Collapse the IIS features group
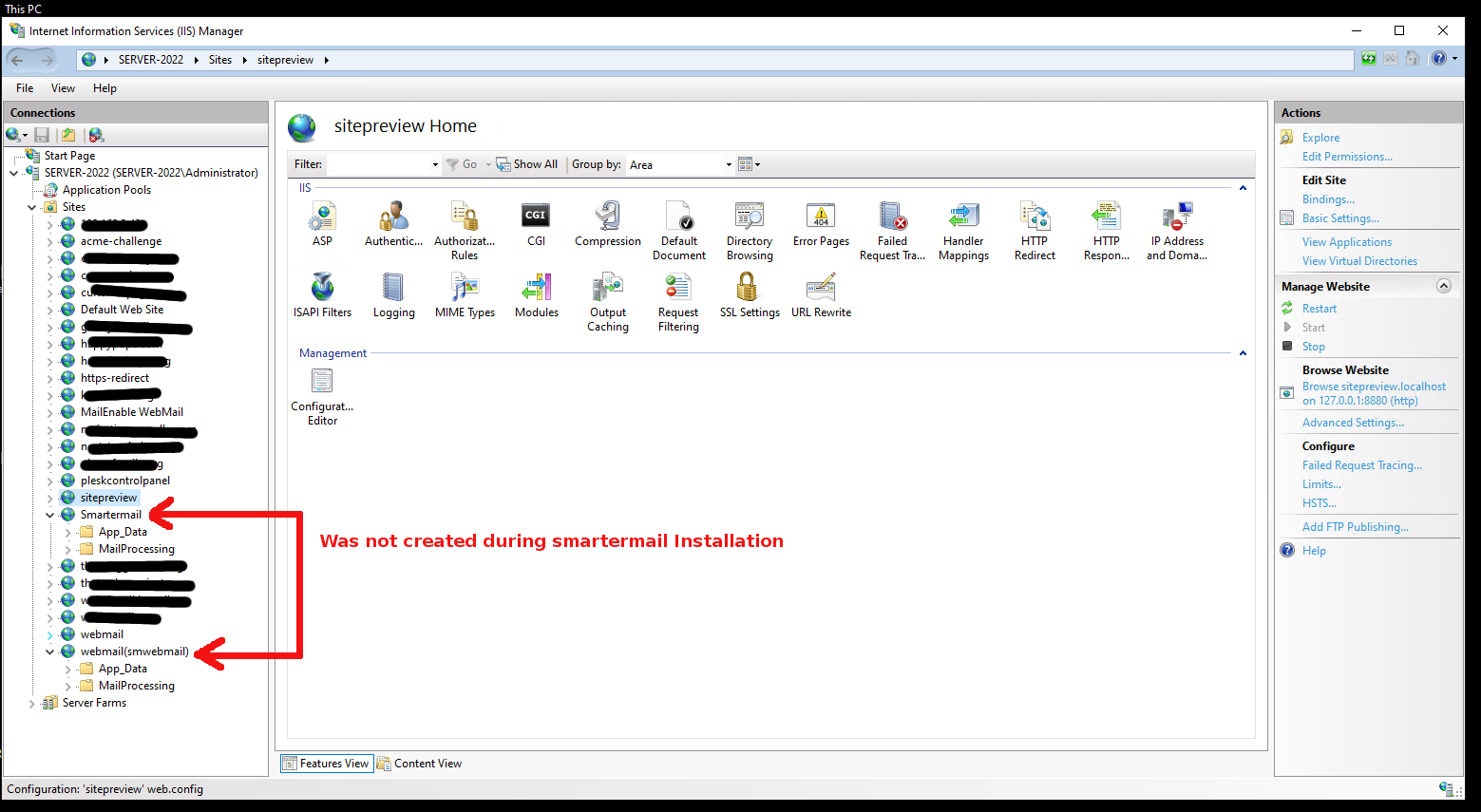1481x812 pixels. pyautogui.click(x=1243, y=188)
